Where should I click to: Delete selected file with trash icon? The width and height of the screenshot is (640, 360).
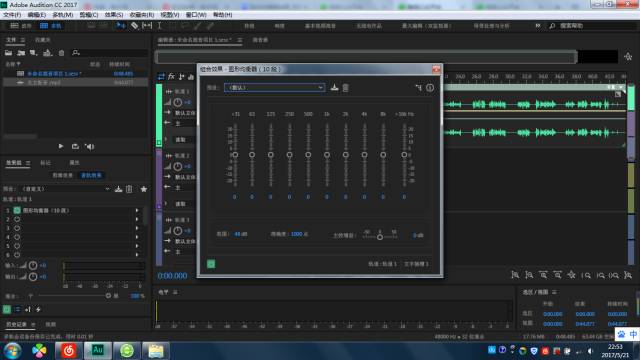[x=61, y=53]
